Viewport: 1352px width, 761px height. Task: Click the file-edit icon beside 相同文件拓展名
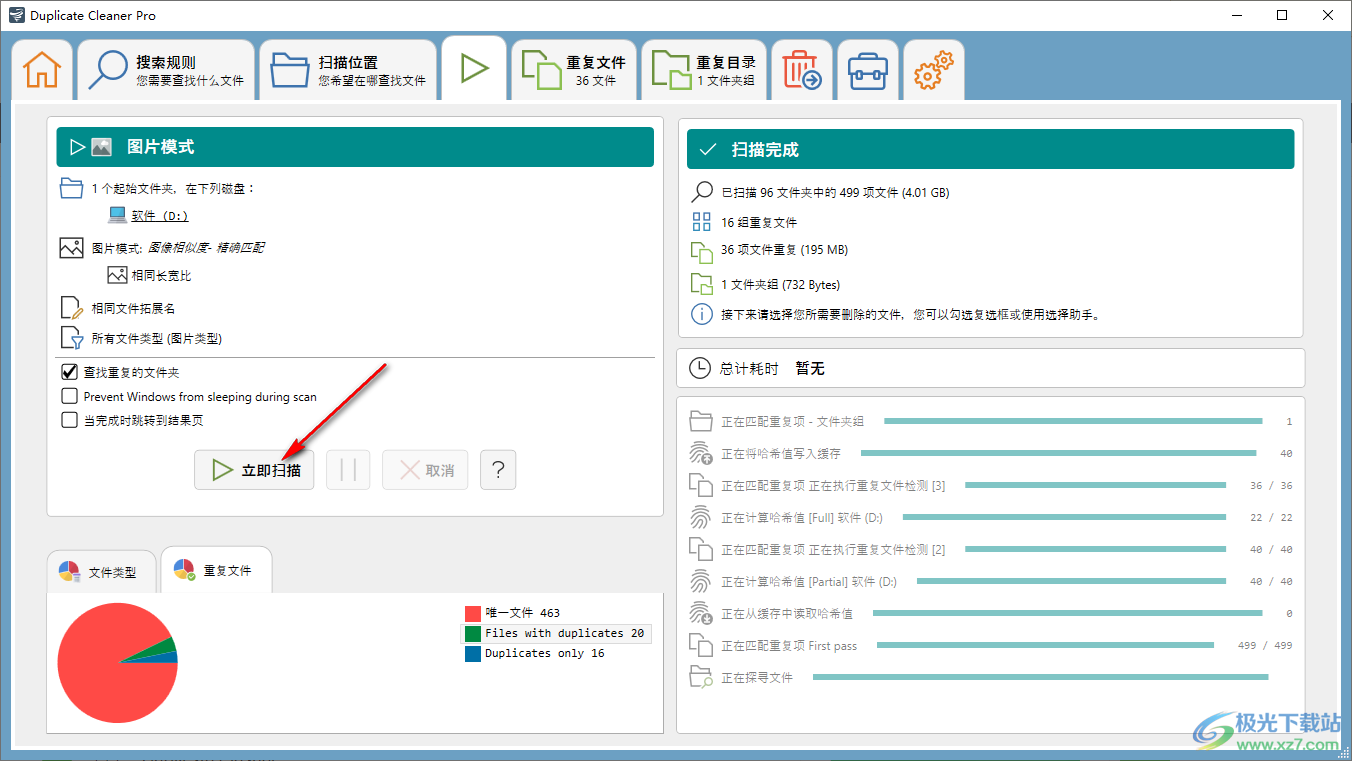71,308
